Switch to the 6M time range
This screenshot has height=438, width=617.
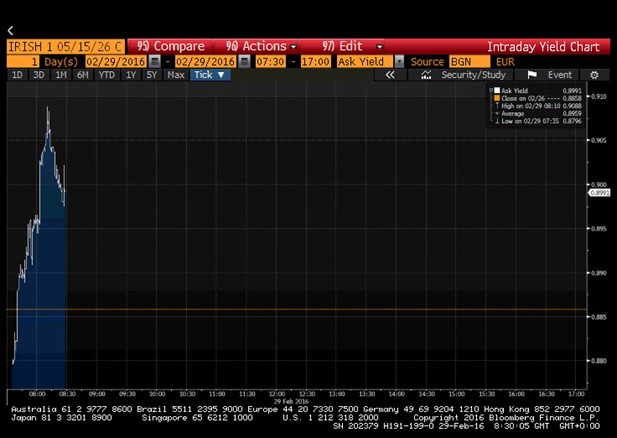click(82, 75)
